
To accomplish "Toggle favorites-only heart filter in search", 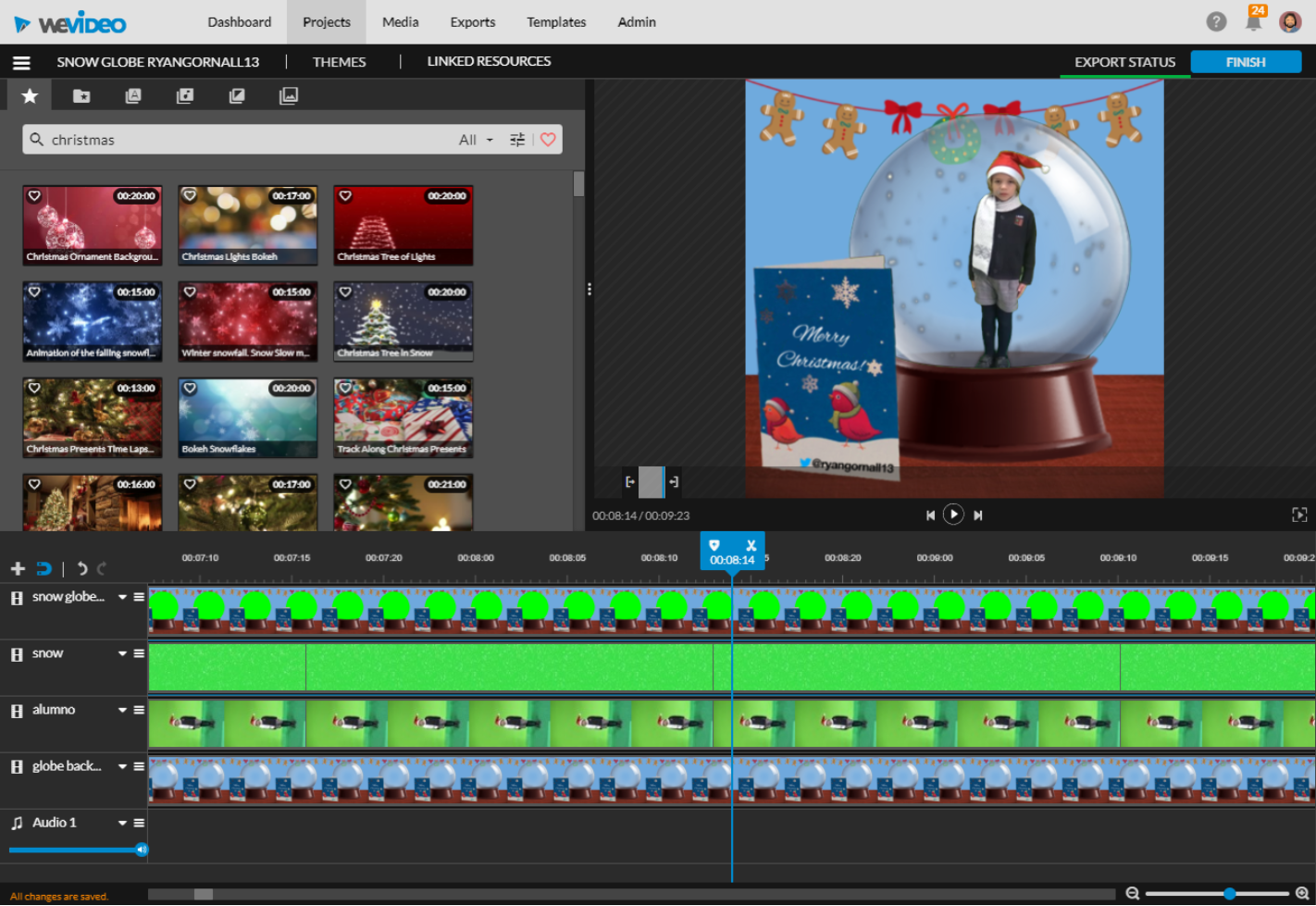I will tap(548, 140).
